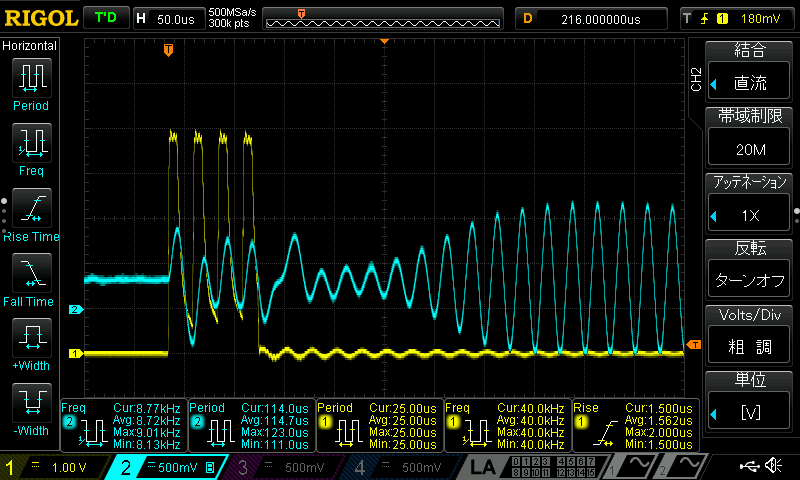Open the attenuation 1X dropdown
The height and width of the screenshot is (480, 800).
[x=750, y=215]
